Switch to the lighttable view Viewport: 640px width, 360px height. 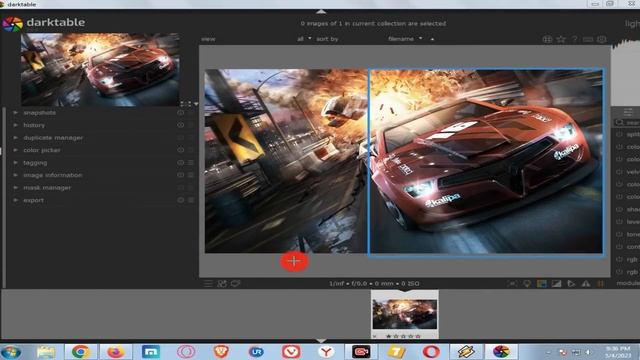(632, 23)
